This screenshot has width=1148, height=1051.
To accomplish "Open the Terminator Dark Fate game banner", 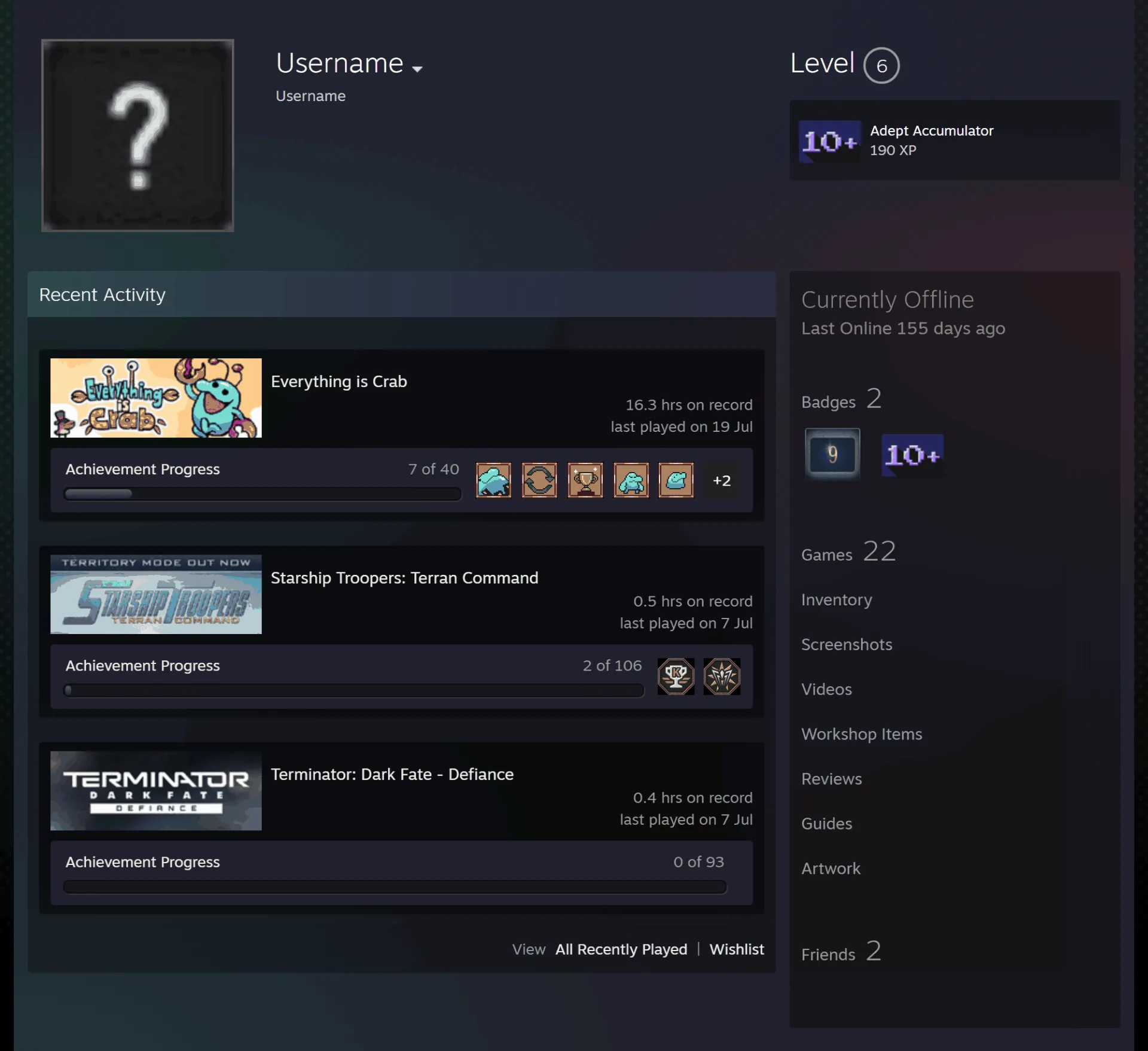I will pyautogui.click(x=156, y=791).
